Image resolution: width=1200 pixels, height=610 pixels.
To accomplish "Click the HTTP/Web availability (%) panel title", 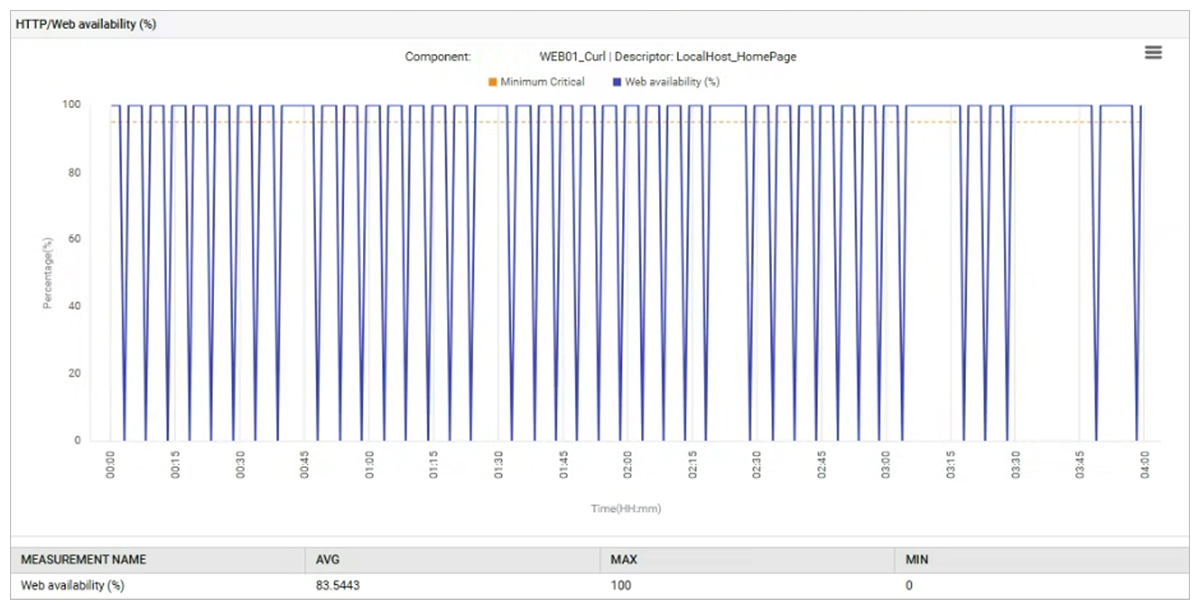I will tap(86, 24).
